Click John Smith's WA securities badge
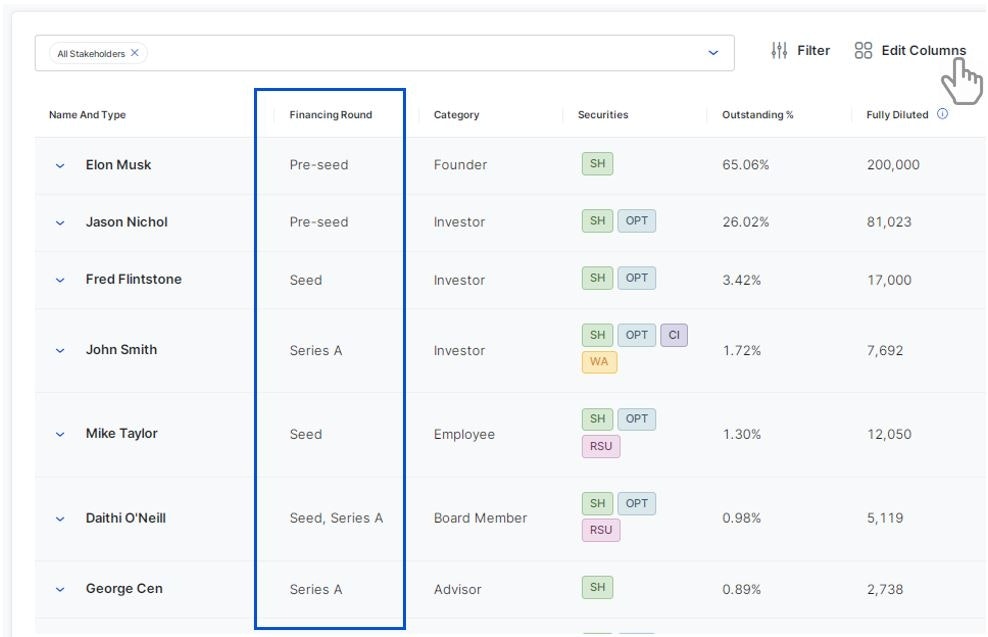This screenshot has height=637, width=988. (x=599, y=362)
